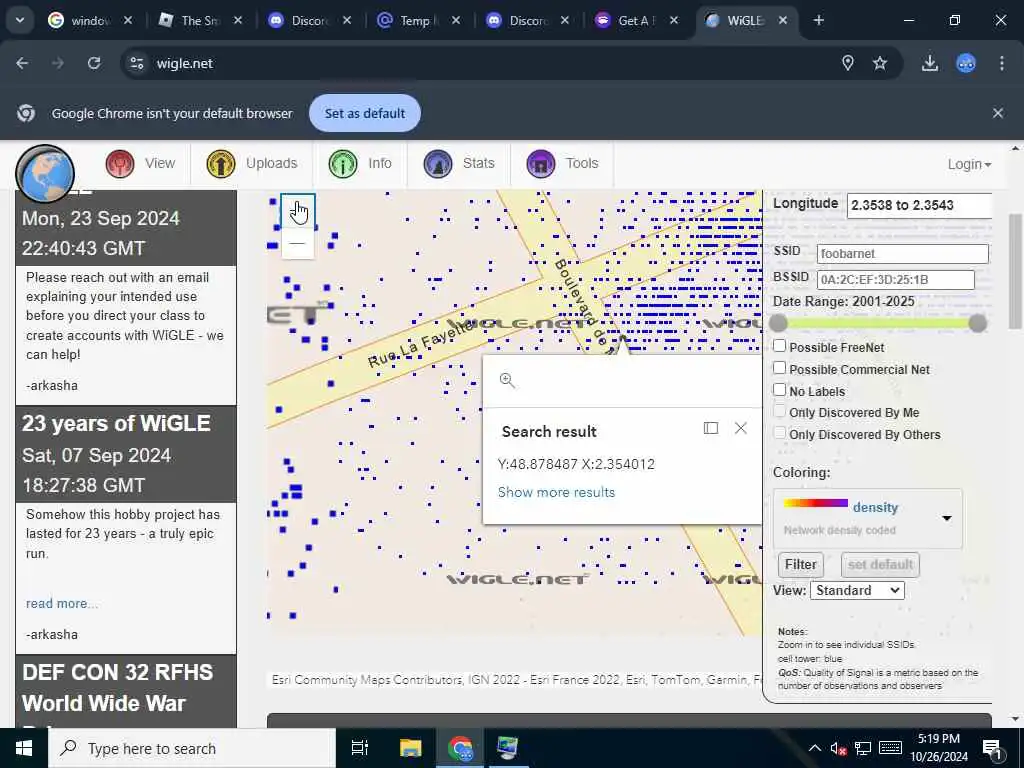Click the search result magnifier icon

point(507,380)
